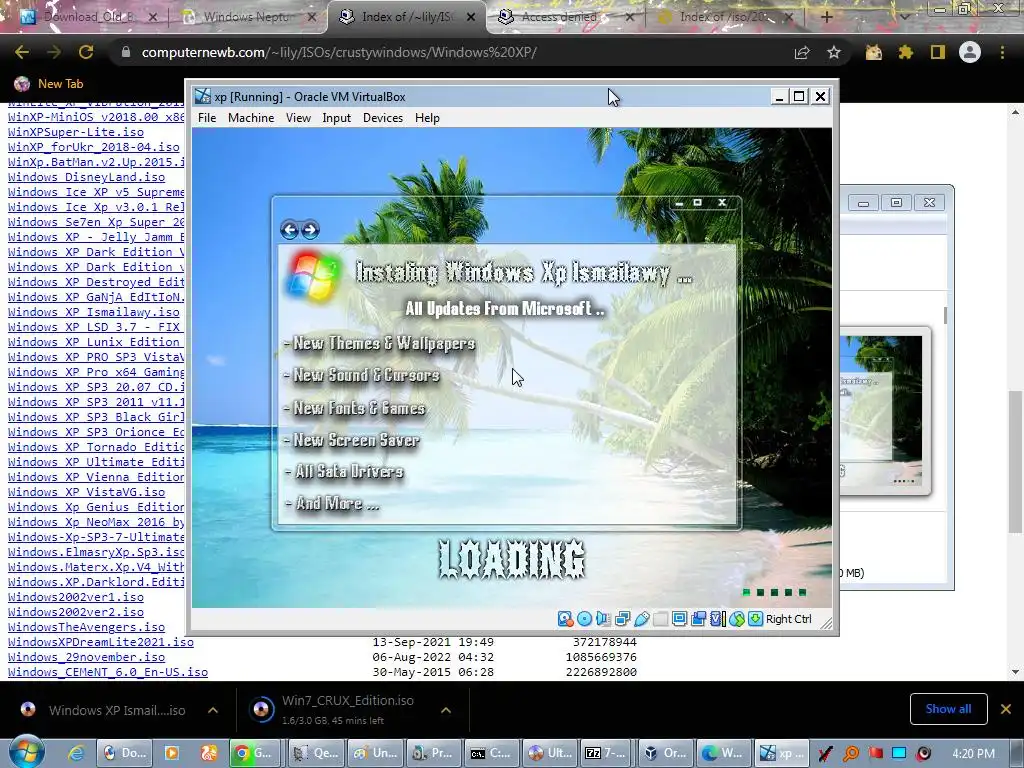Open a new Chrome tab with plus
Viewport: 1024px width, 768px height.
click(827, 17)
